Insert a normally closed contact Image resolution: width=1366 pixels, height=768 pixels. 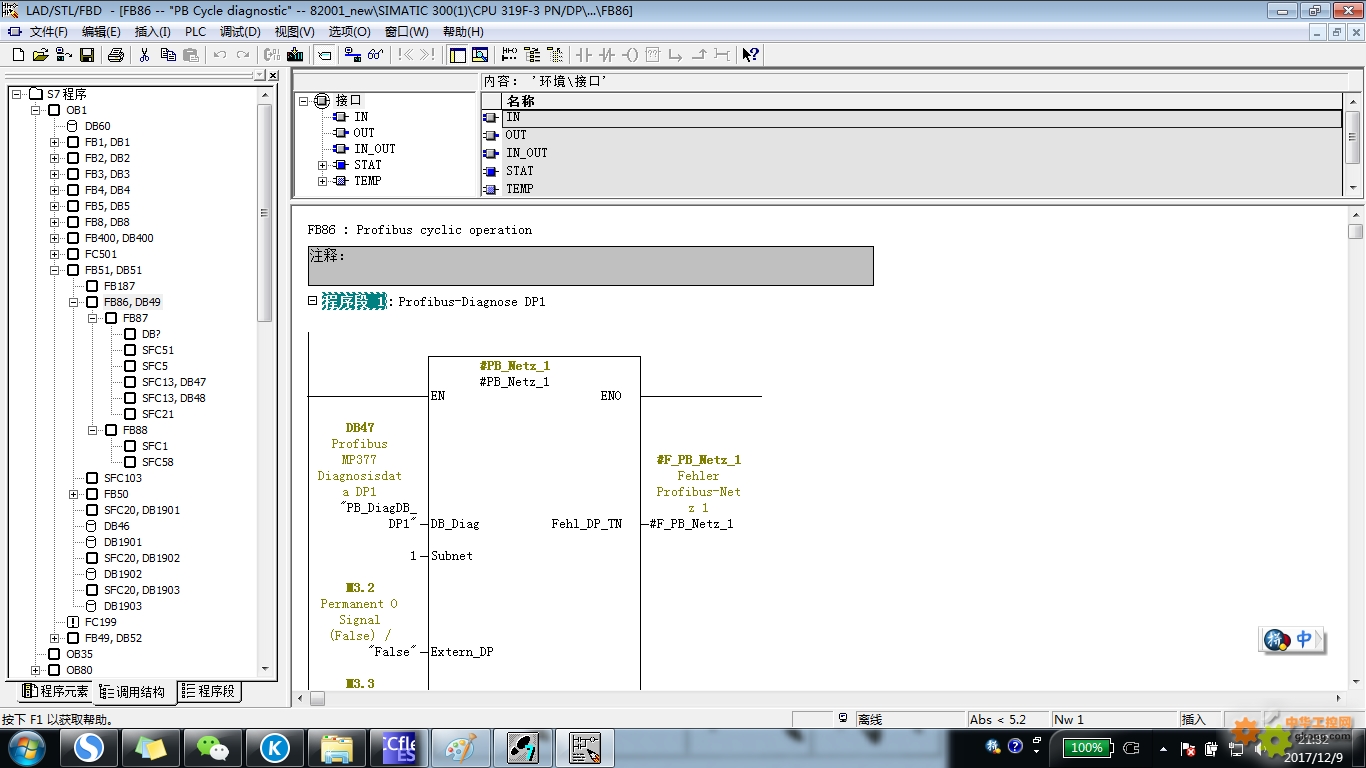click(607, 55)
